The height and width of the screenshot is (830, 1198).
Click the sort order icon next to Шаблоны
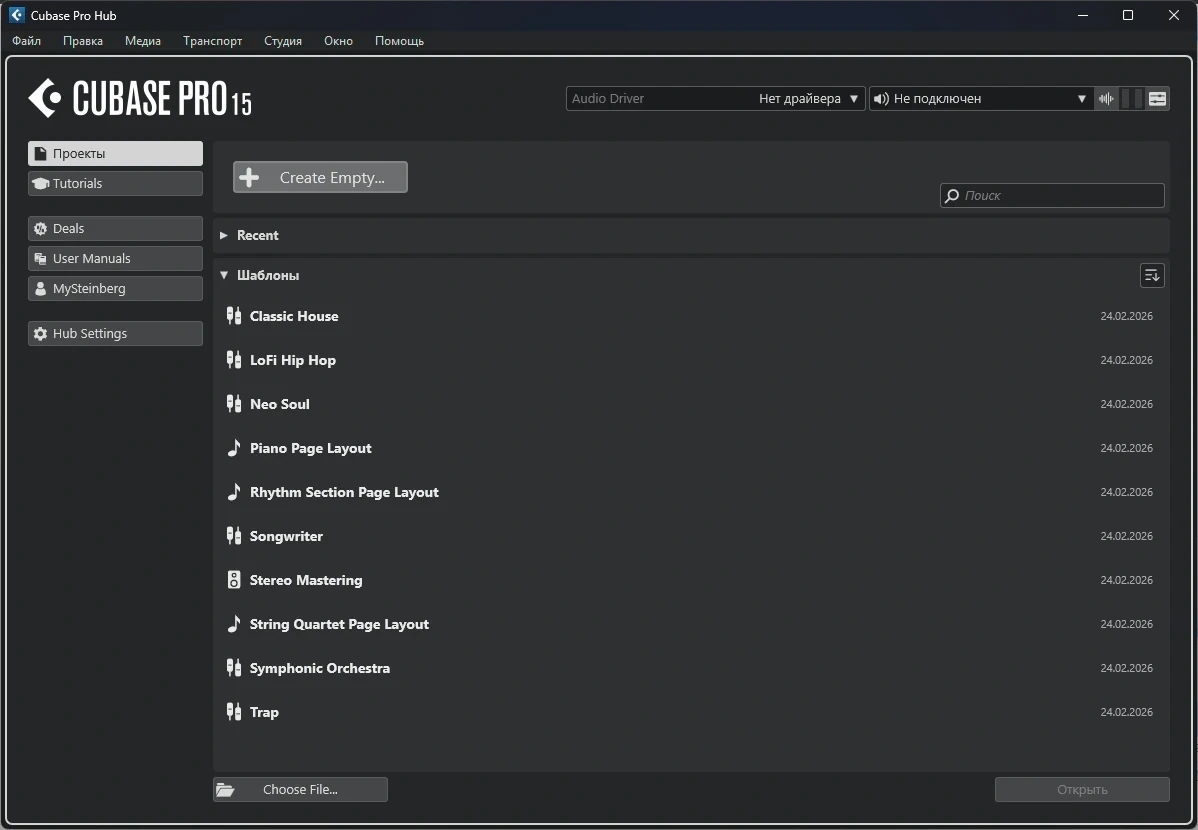[1152, 275]
